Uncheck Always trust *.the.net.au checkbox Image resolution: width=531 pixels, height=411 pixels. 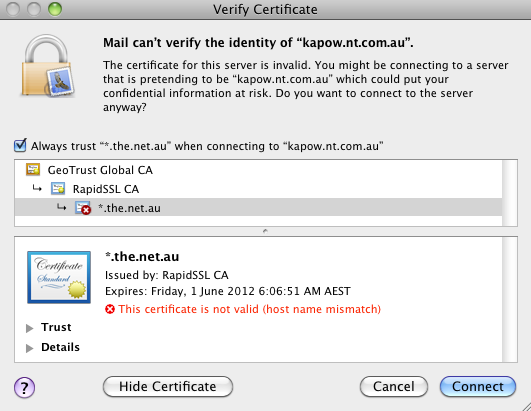tap(20, 145)
